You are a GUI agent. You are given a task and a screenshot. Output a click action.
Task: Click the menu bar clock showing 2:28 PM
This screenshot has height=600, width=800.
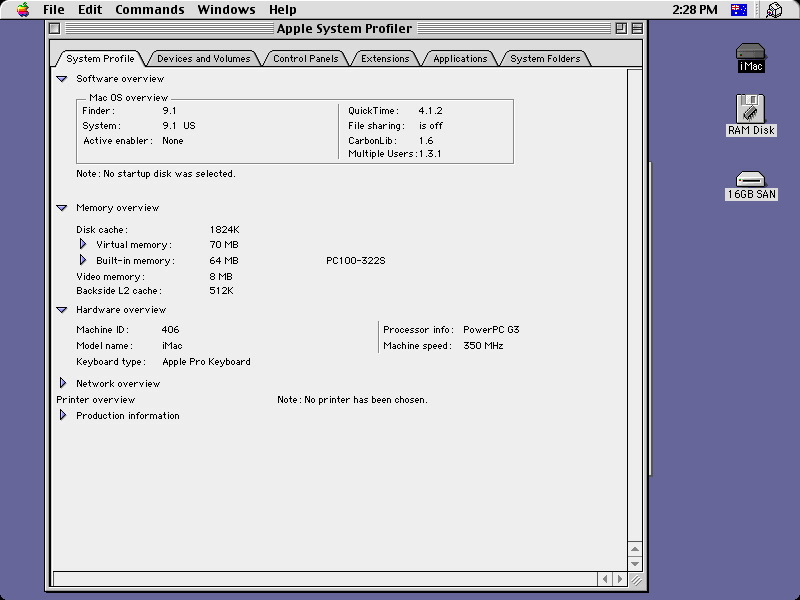(694, 10)
